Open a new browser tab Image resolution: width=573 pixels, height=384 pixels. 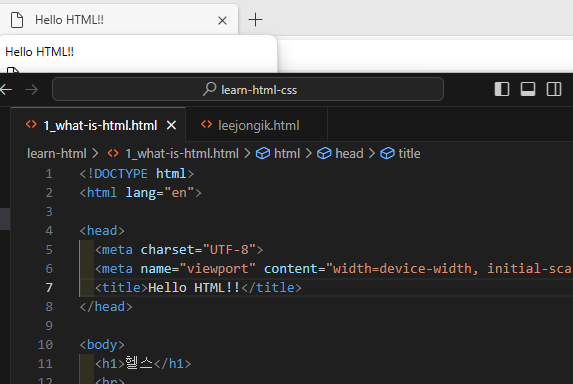coord(255,20)
